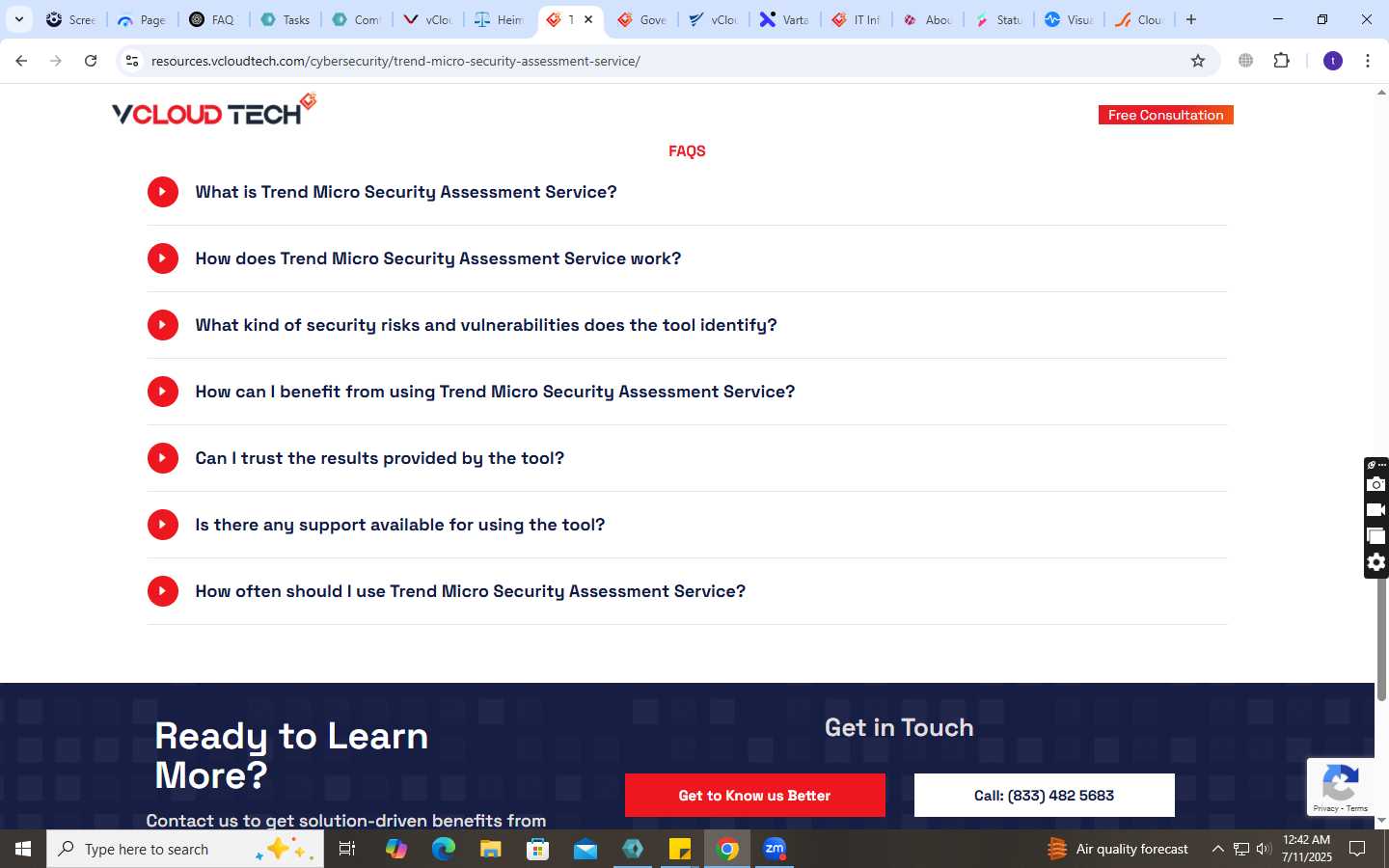The height and width of the screenshot is (868, 1389).
Task: Click the Call: (833) 482 5683 button
Action: coord(1044,796)
